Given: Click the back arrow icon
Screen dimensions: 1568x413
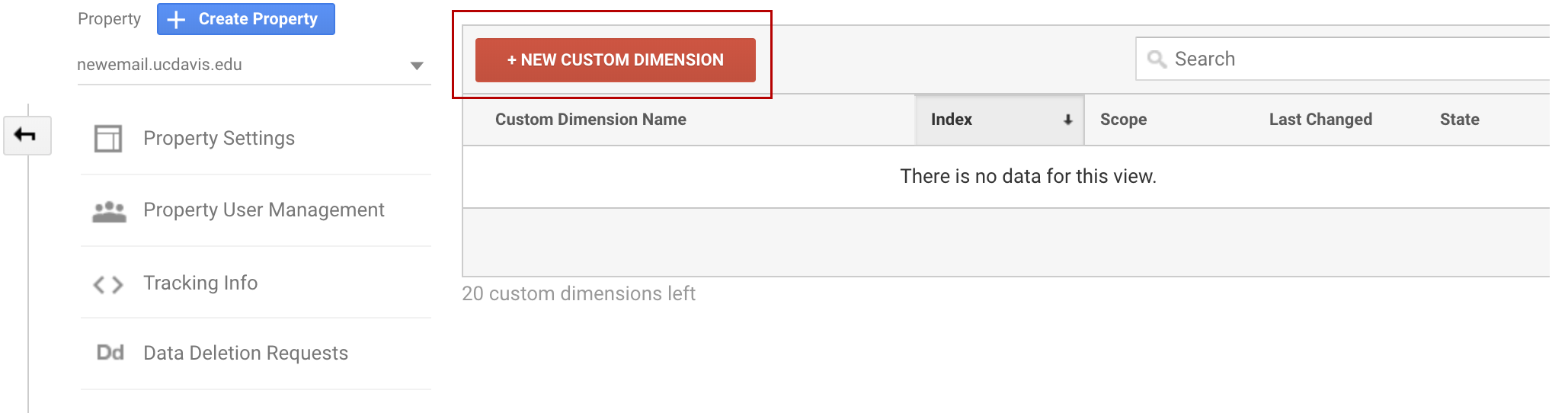Looking at the screenshot, I should click(x=26, y=136).
